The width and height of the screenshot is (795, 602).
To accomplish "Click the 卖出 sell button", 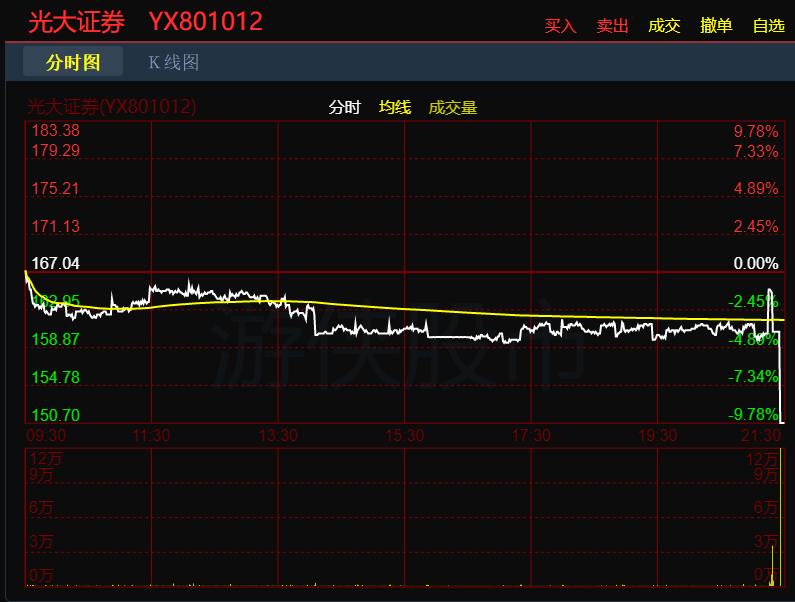I will point(612,25).
